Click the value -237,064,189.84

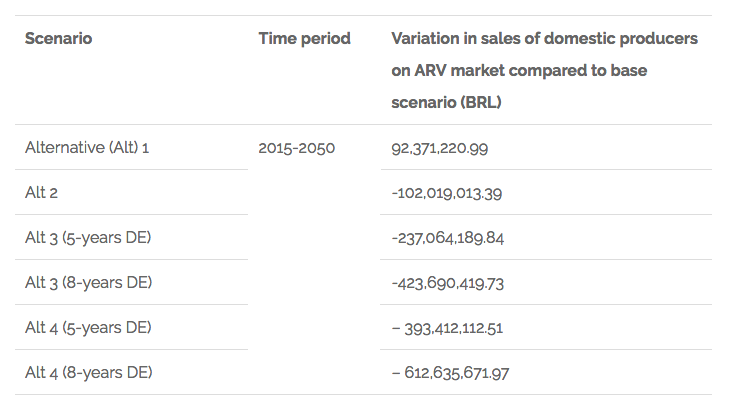(447, 238)
